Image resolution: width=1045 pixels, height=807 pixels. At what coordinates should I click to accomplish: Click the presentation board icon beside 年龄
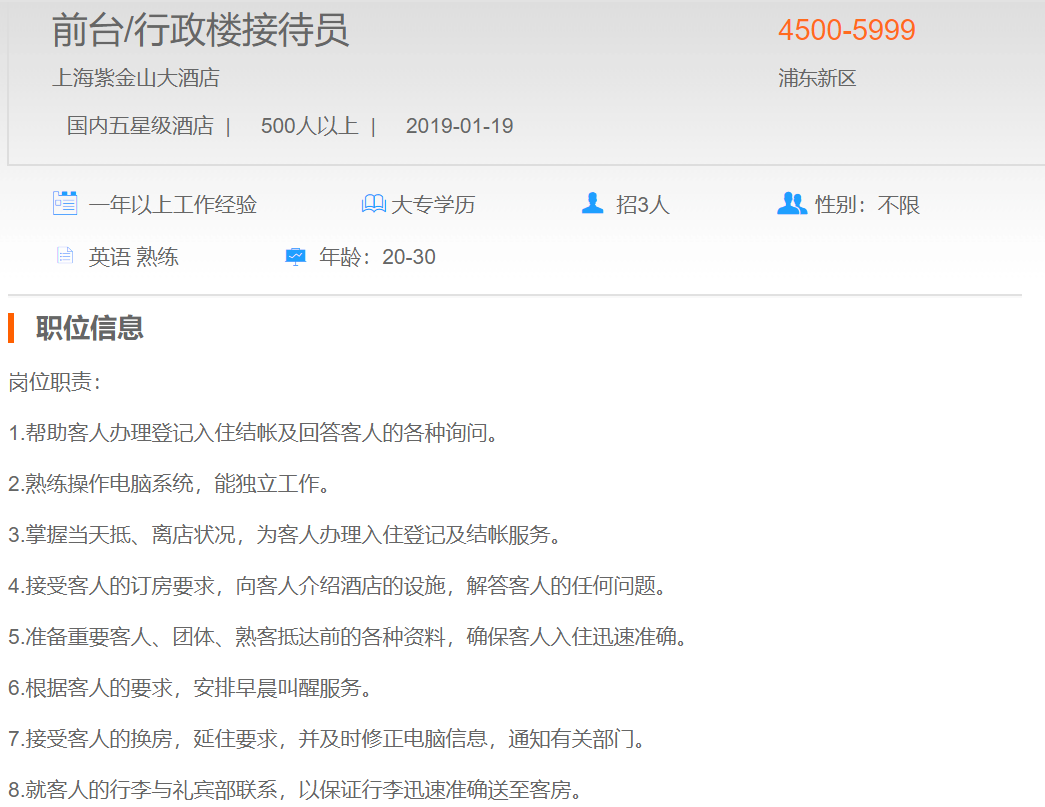[x=295, y=256]
